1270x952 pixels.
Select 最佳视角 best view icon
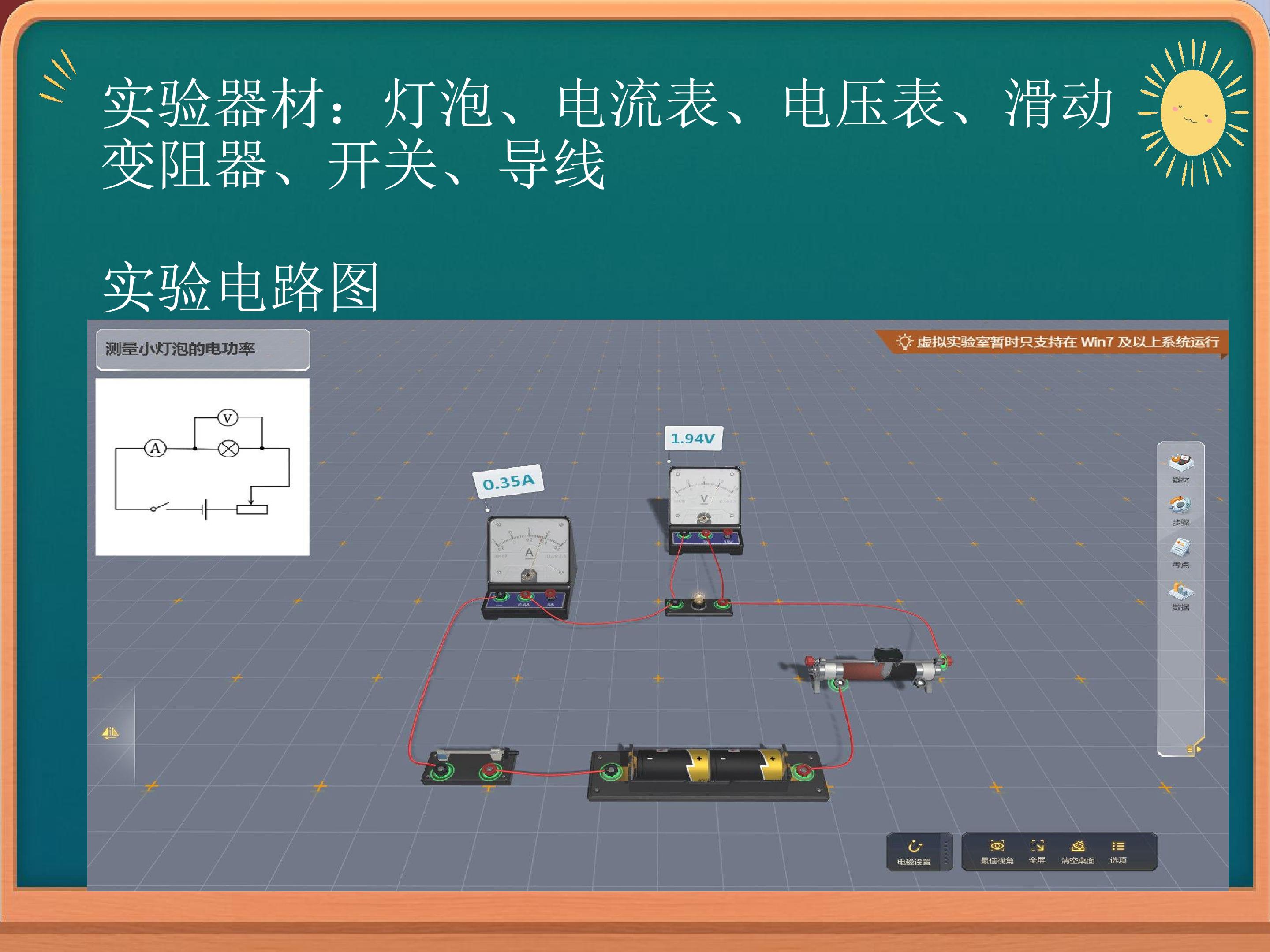click(997, 852)
